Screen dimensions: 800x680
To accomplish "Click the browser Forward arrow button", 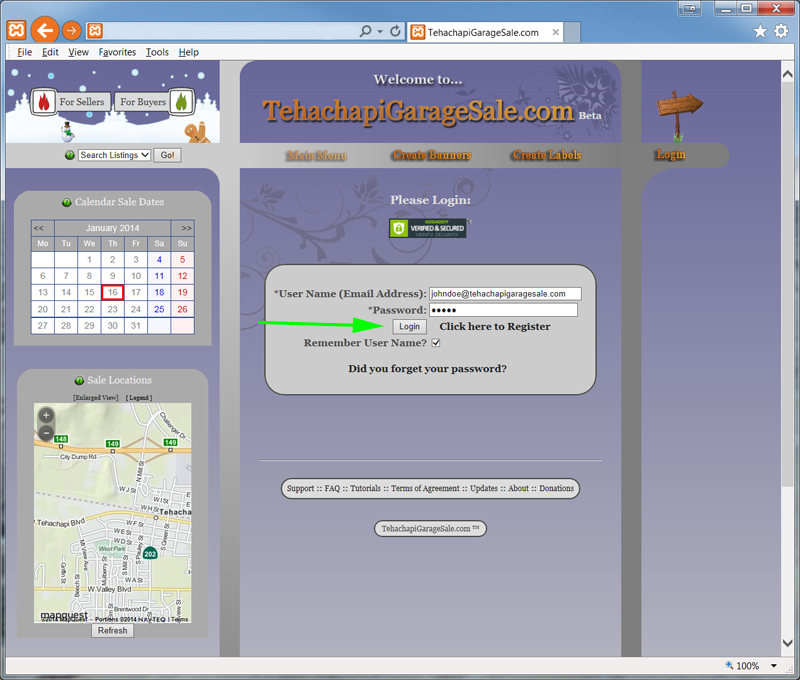I will 71,31.
